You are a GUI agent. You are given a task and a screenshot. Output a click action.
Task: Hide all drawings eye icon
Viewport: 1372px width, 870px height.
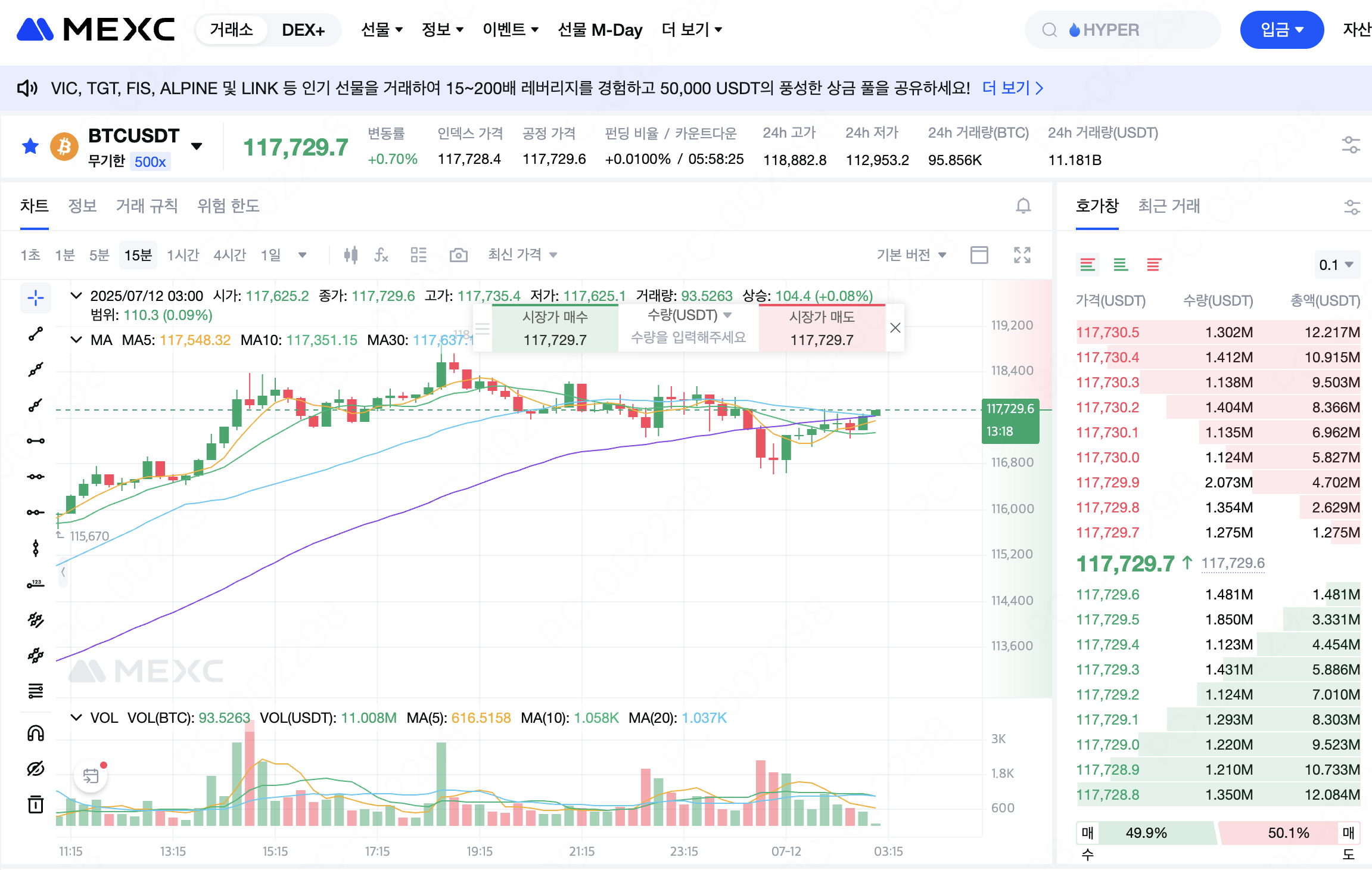coord(36,769)
